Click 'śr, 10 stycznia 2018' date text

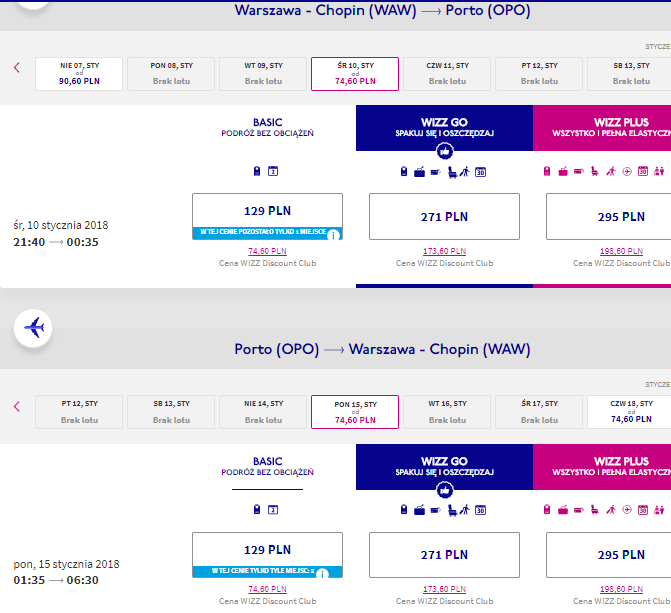[61, 225]
